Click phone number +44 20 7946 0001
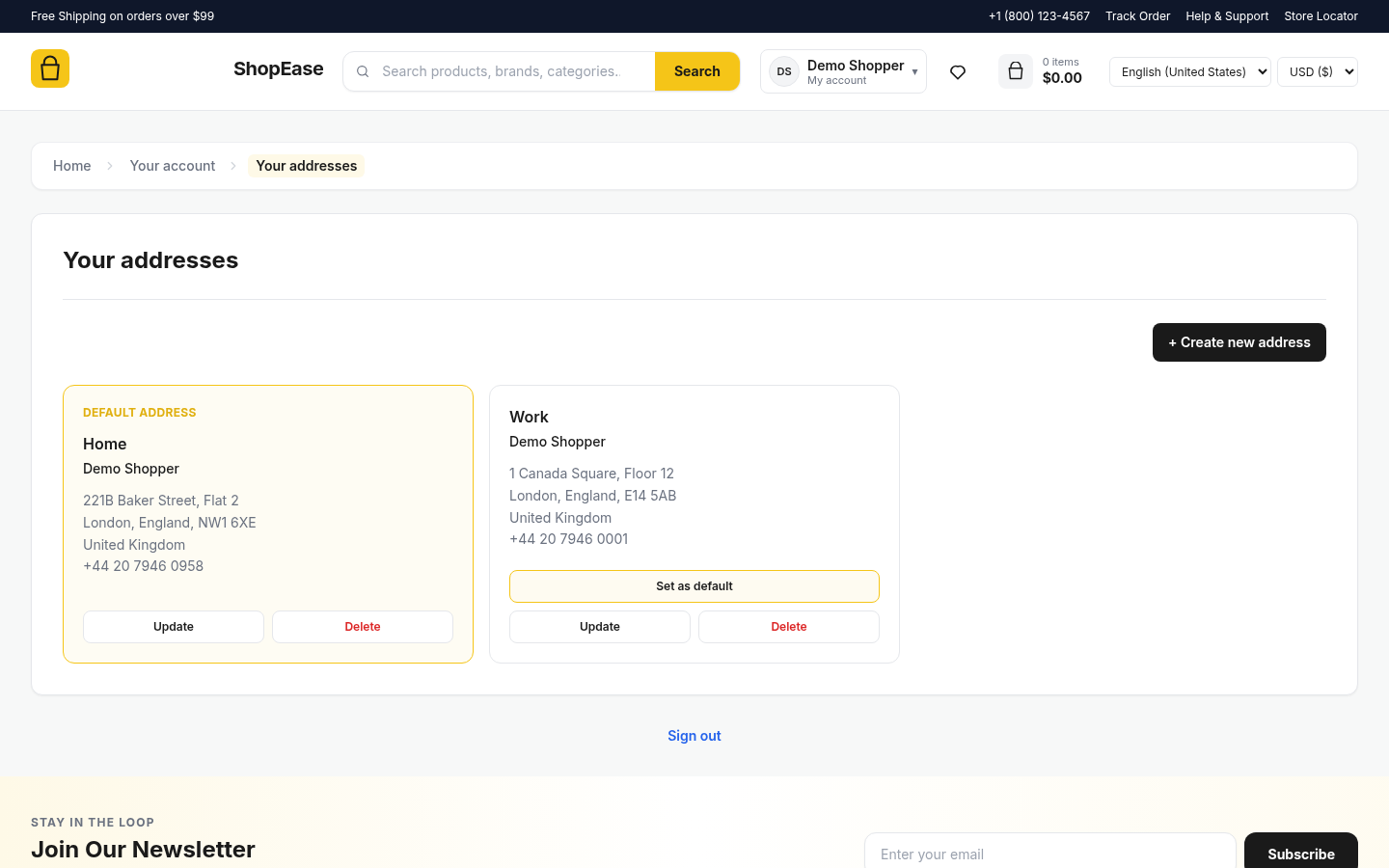 [x=568, y=539]
